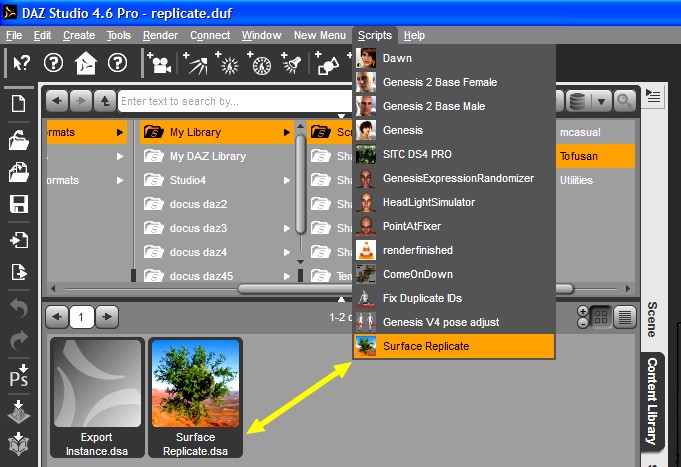The image size is (681, 467).
Task: Launch the Photoshop bridge Ps icon
Action: (x=19, y=376)
